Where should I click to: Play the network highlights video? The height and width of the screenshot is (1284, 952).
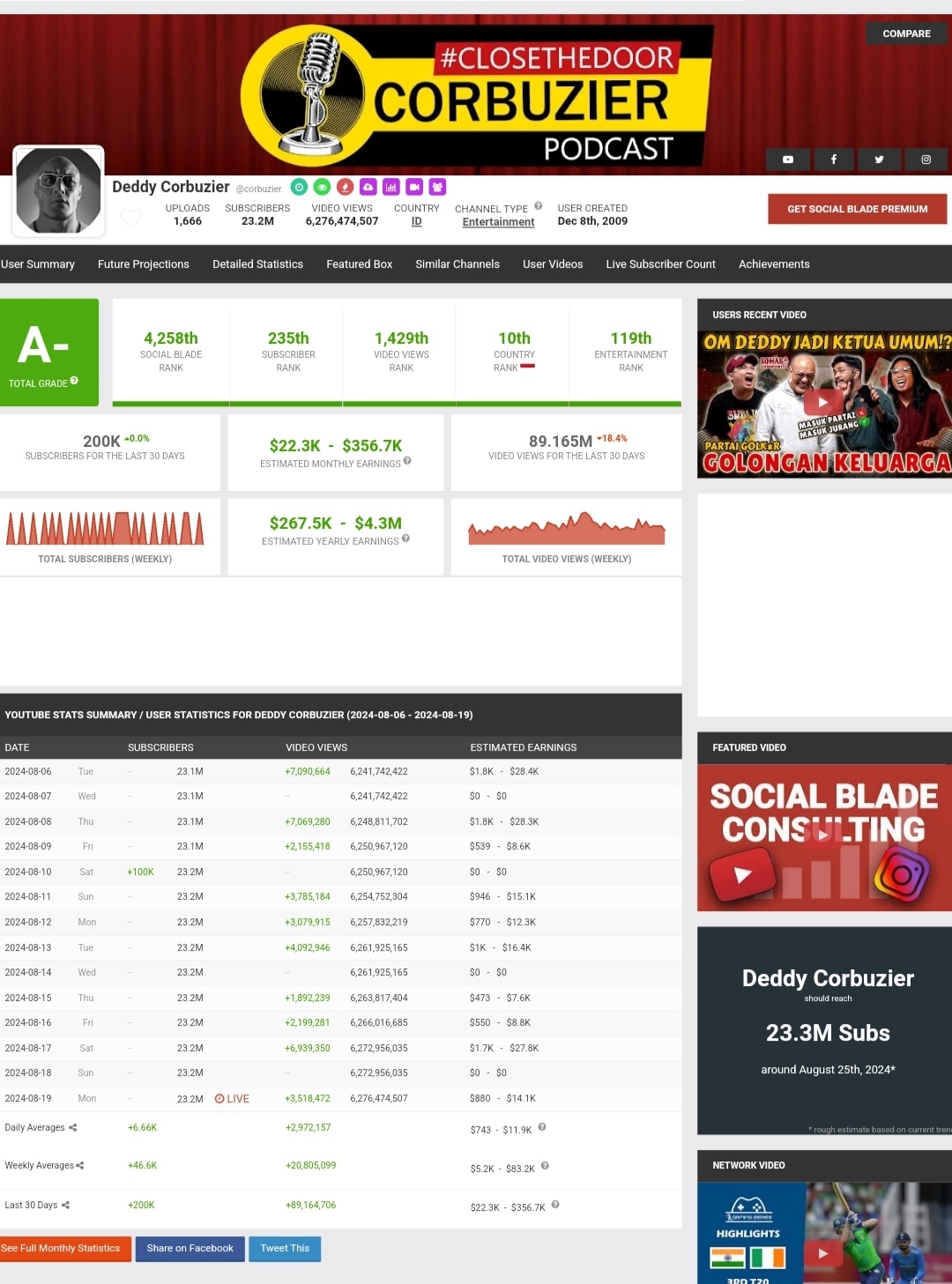pyautogui.click(x=822, y=1253)
